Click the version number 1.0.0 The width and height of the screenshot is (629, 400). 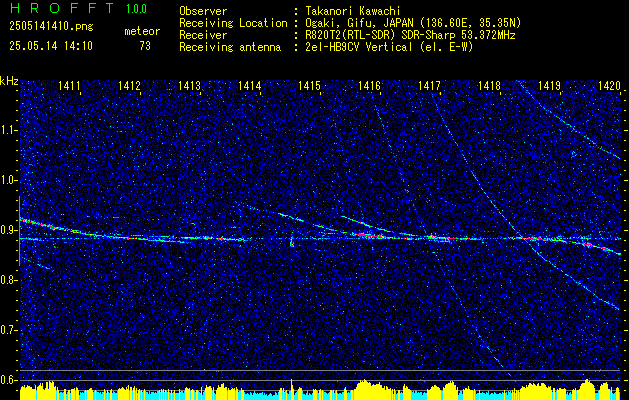[136, 8]
